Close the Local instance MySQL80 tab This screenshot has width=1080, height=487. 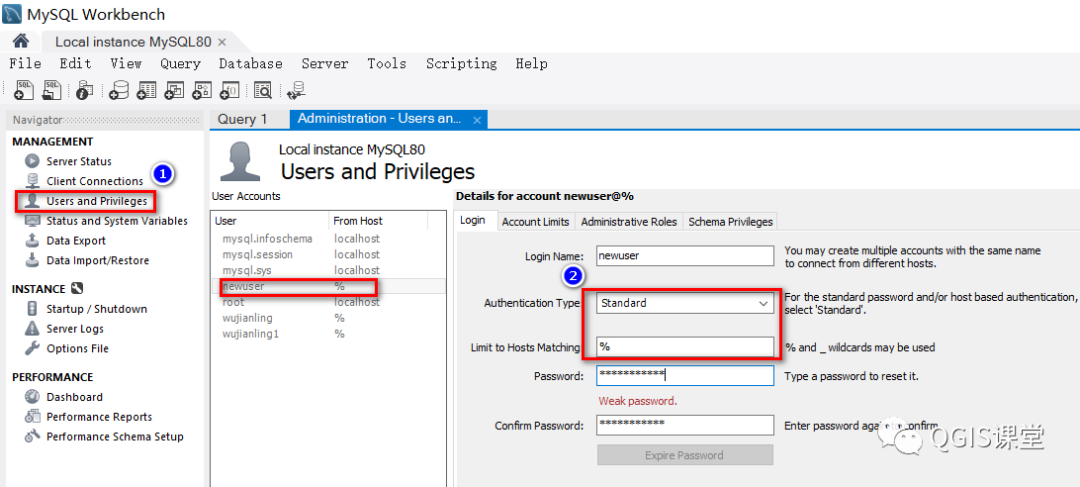pyautogui.click(x=222, y=42)
